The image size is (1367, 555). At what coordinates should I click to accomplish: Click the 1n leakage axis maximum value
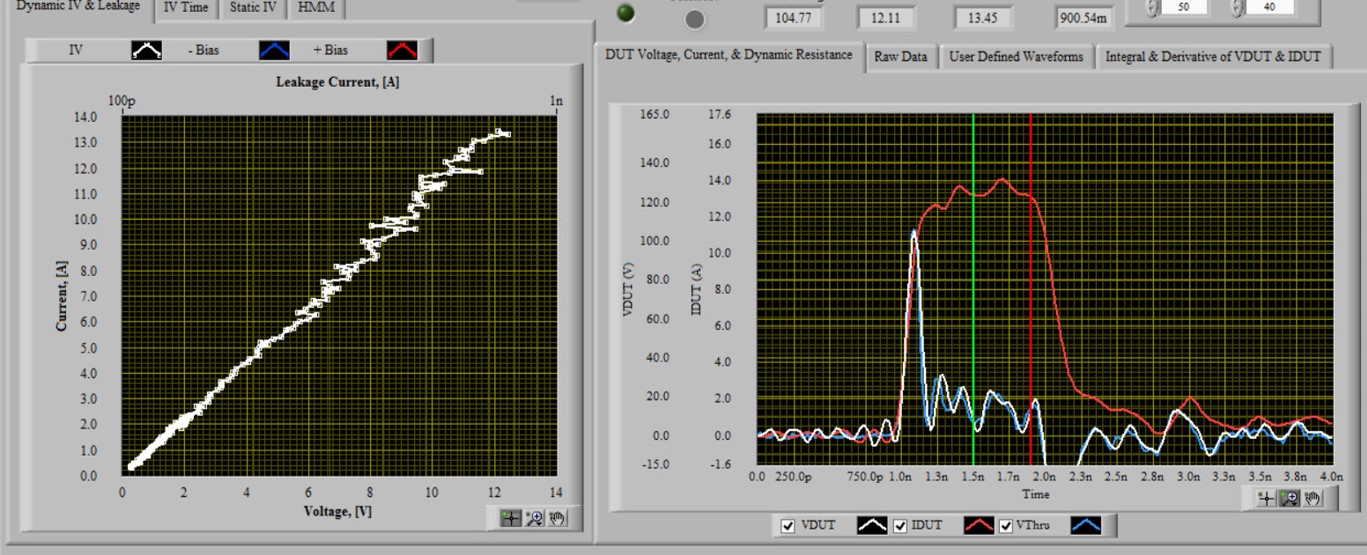556,101
